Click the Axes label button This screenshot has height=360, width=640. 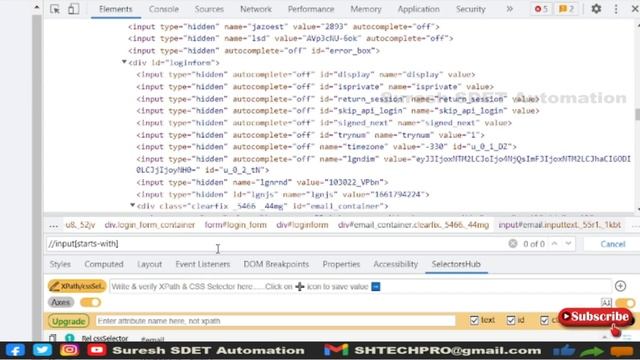coord(61,302)
